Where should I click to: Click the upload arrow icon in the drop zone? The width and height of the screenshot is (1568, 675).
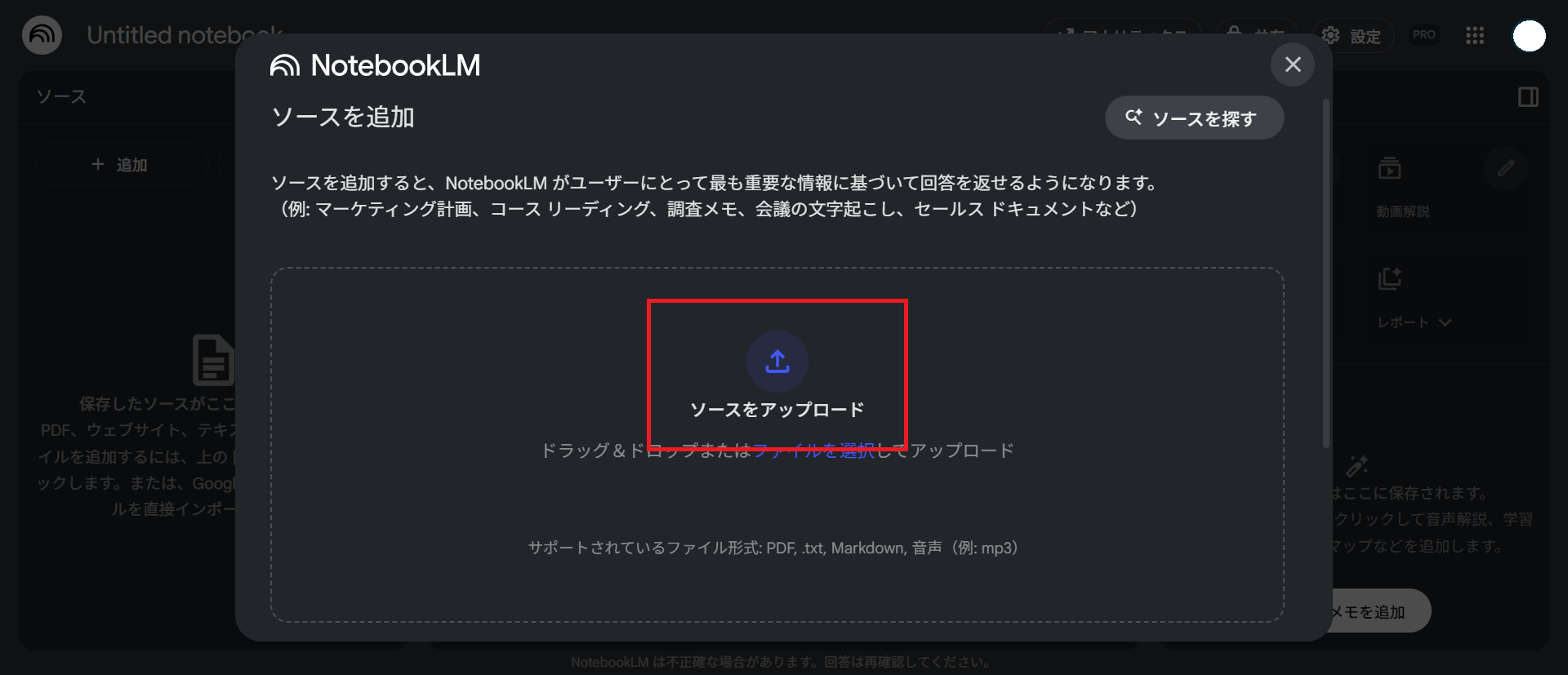(777, 362)
